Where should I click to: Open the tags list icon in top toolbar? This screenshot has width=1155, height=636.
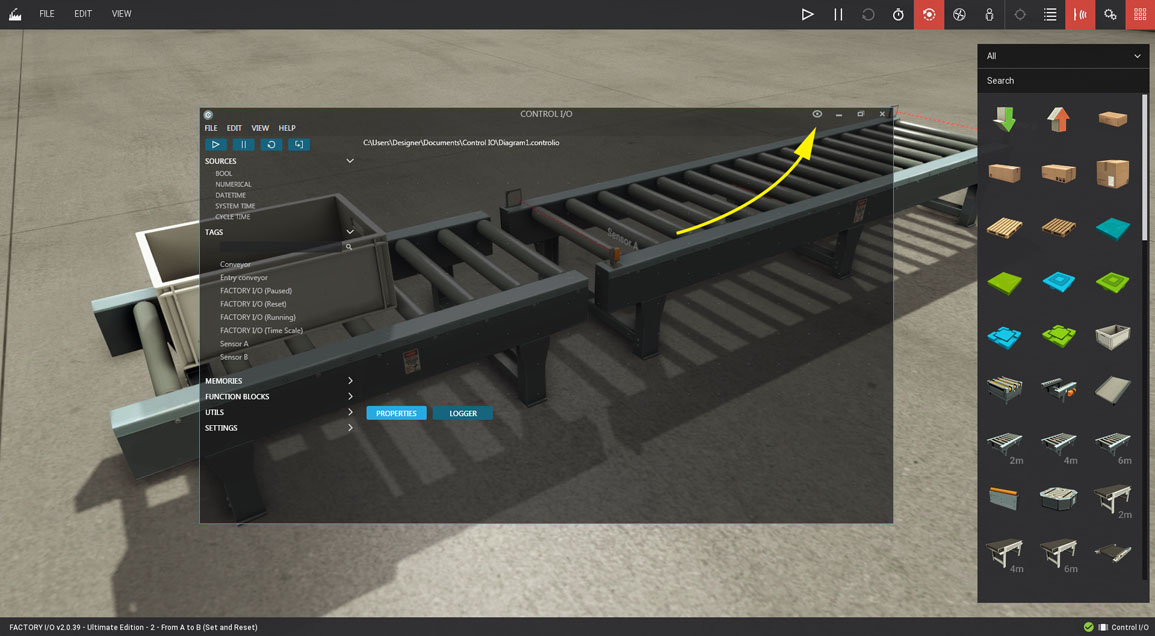pyautogui.click(x=1050, y=14)
